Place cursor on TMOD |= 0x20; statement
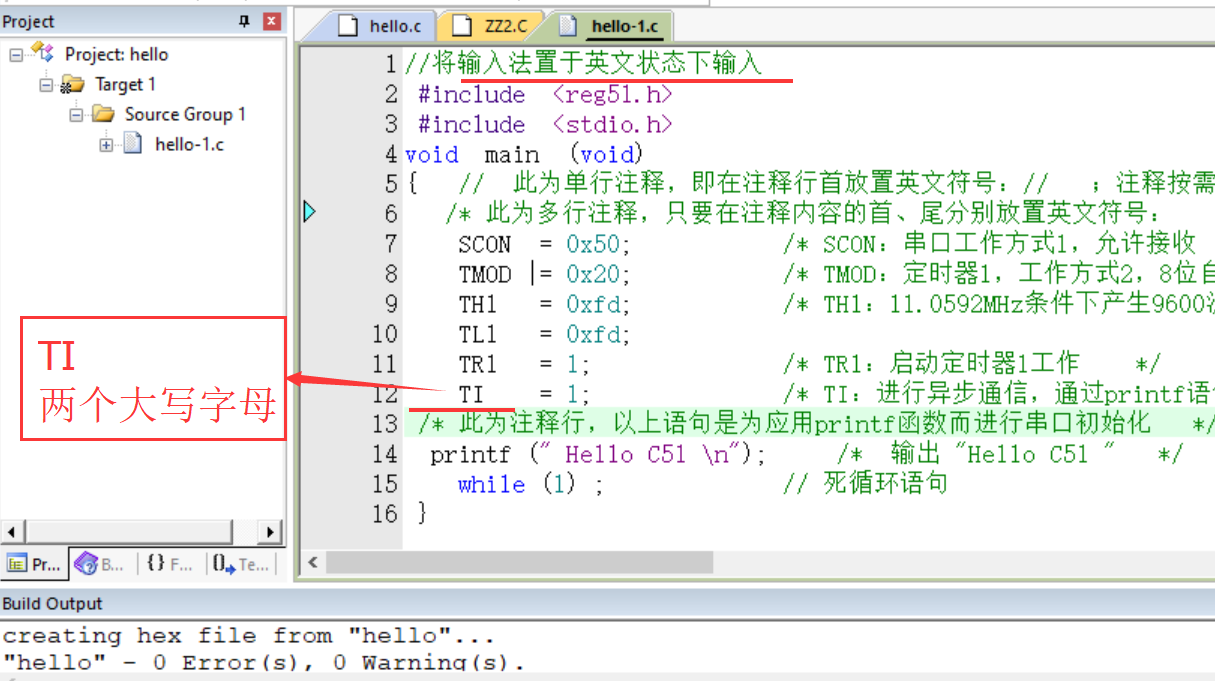 tap(544, 275)
